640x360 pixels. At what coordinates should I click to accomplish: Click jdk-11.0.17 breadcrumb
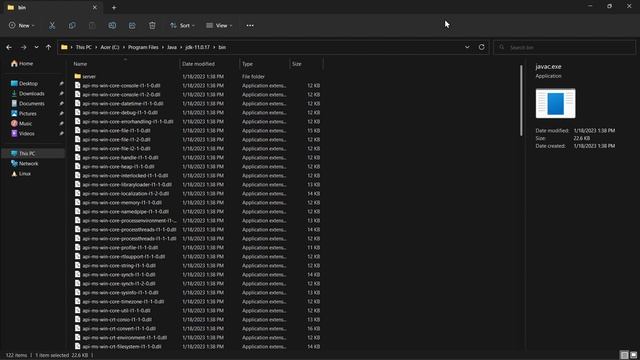pyautogui.click(x=198, y=47)
